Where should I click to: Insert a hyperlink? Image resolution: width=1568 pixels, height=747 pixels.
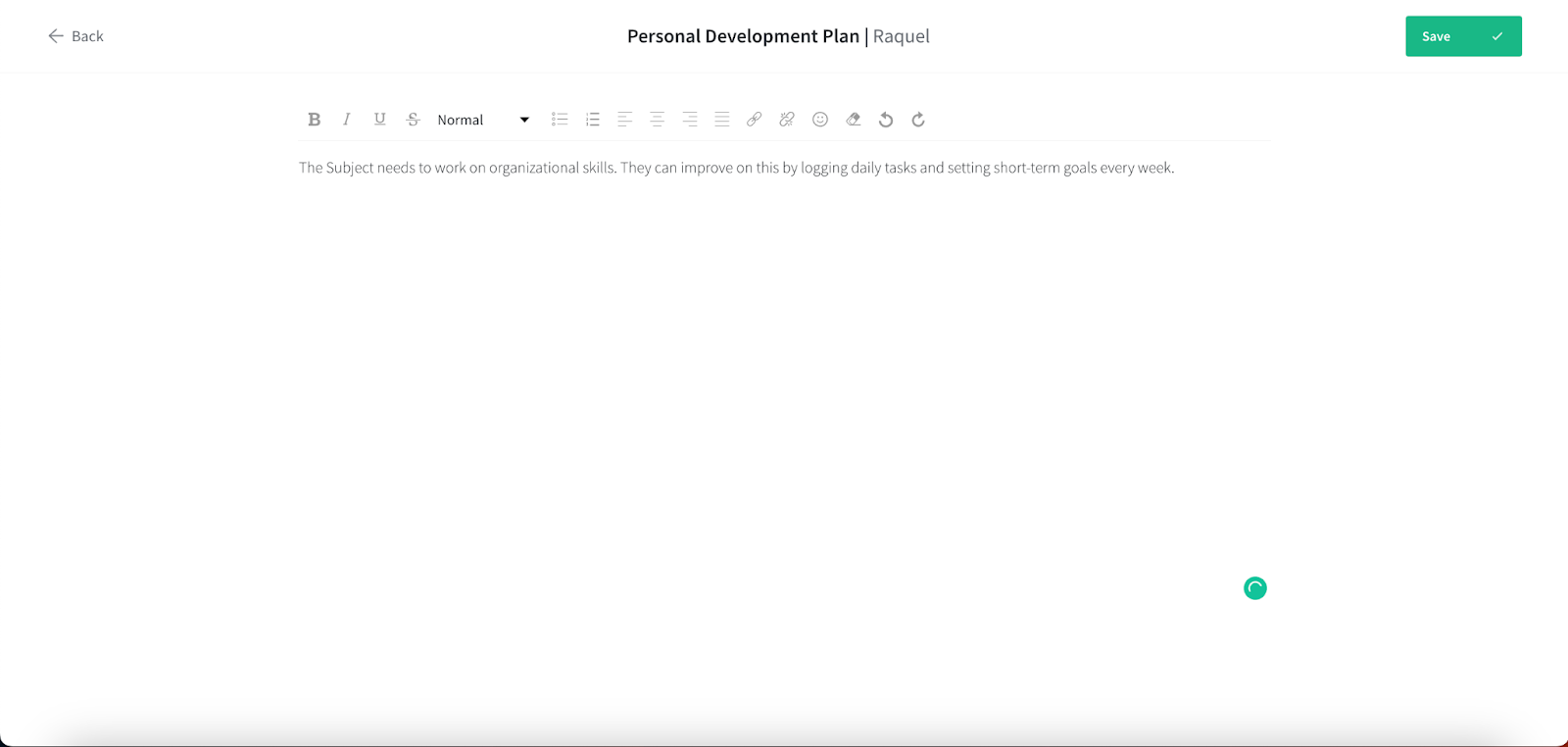(754, 120)
